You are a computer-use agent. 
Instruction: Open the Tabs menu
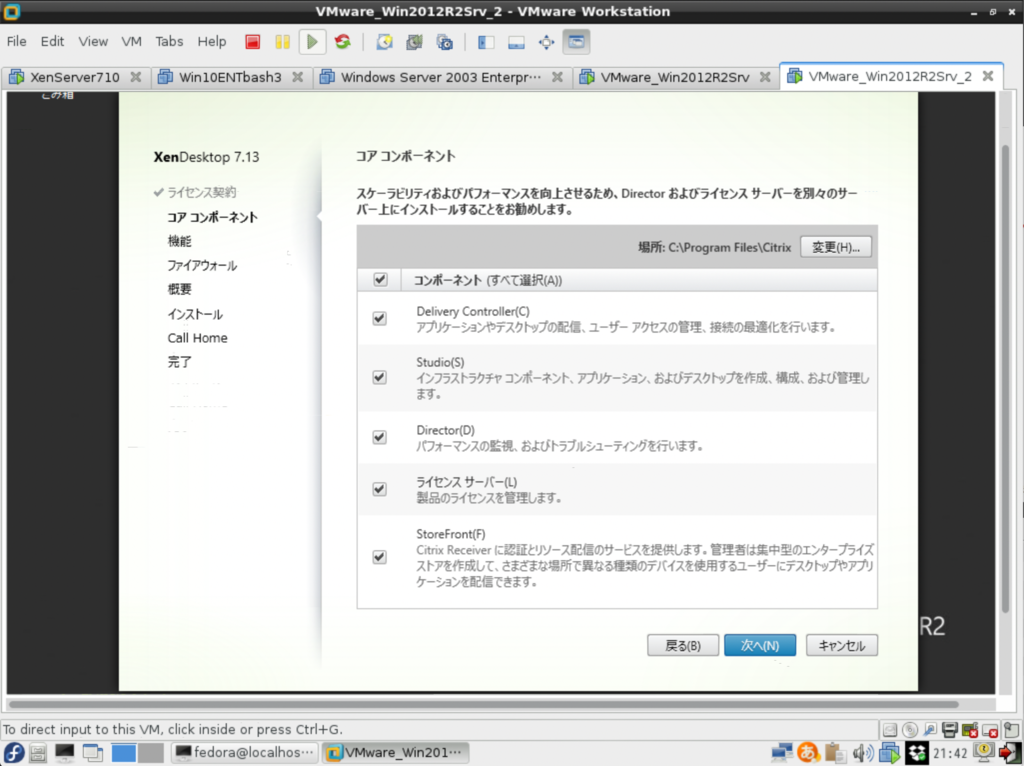(169, 41)
